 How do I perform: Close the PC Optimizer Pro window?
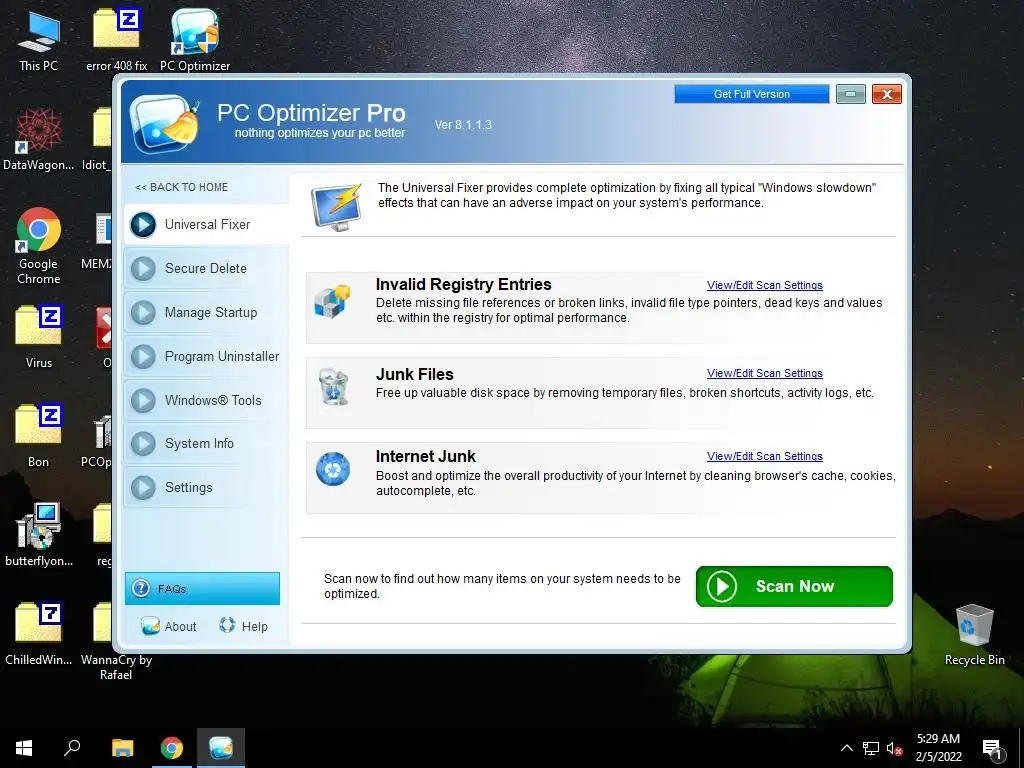tap(887, 94)
